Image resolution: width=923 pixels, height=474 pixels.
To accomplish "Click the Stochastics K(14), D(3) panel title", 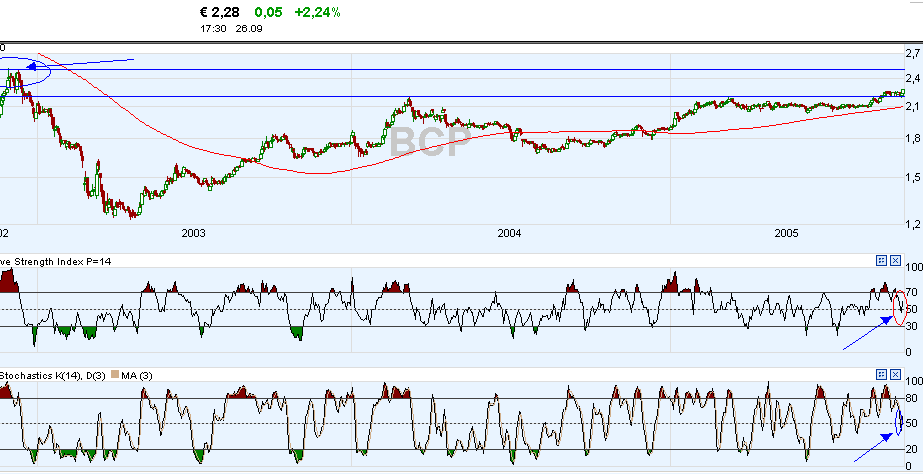I will [x=52, y=375].
